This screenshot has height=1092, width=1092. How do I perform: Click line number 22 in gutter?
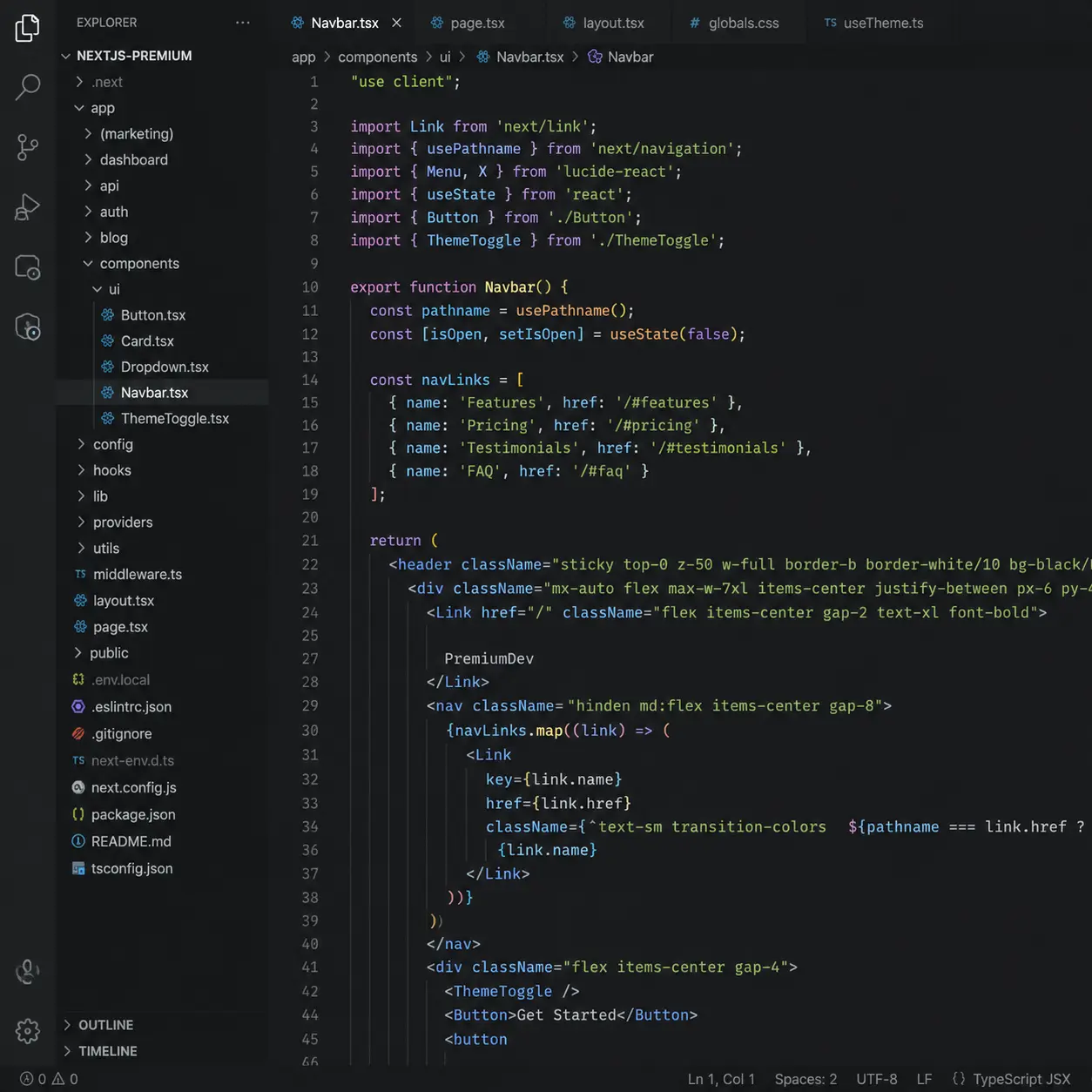tap(310, 564)
